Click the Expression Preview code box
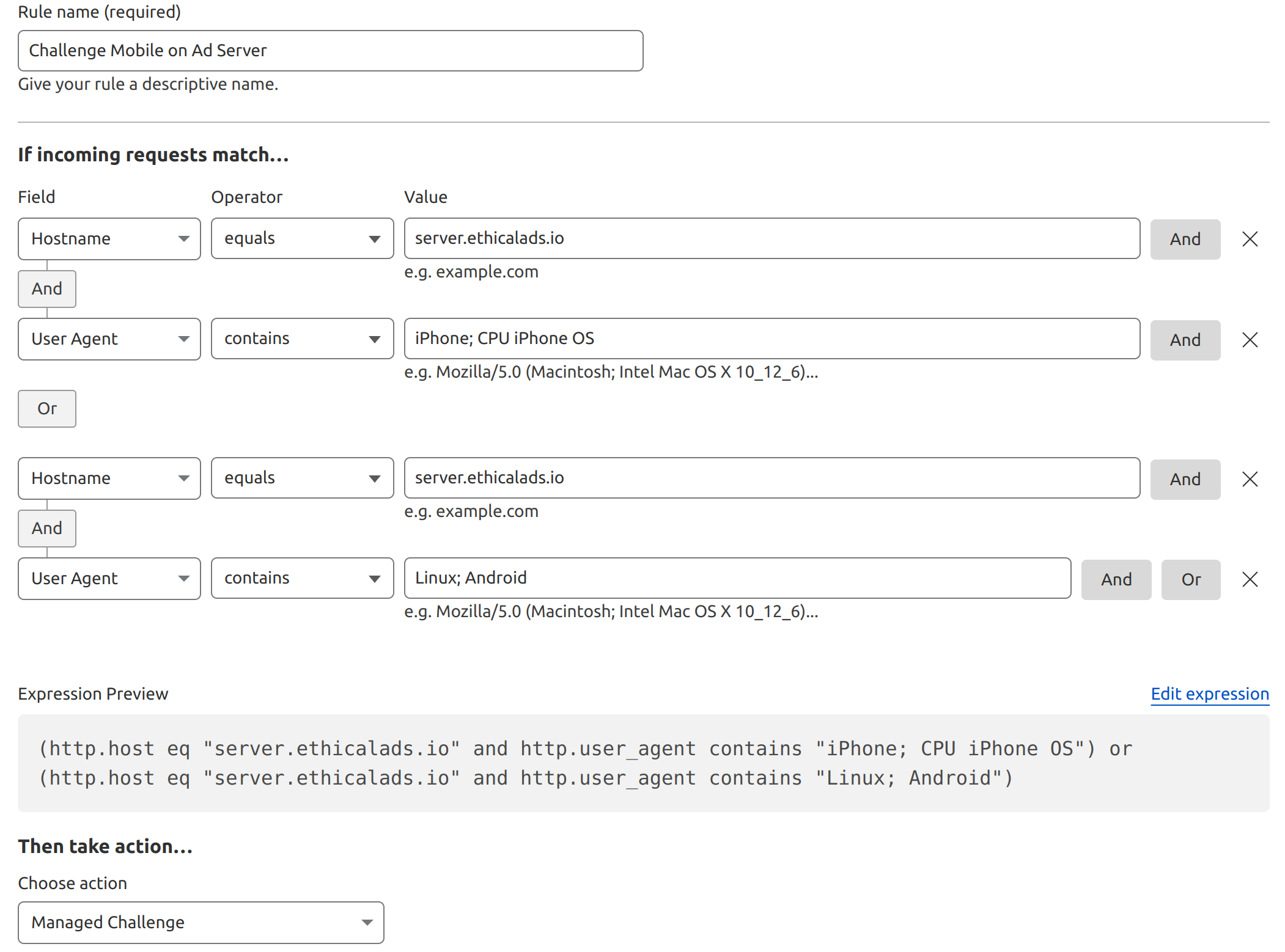This screenshot has width=1285, height=952. pyautogui.click(x=644, y=763)
